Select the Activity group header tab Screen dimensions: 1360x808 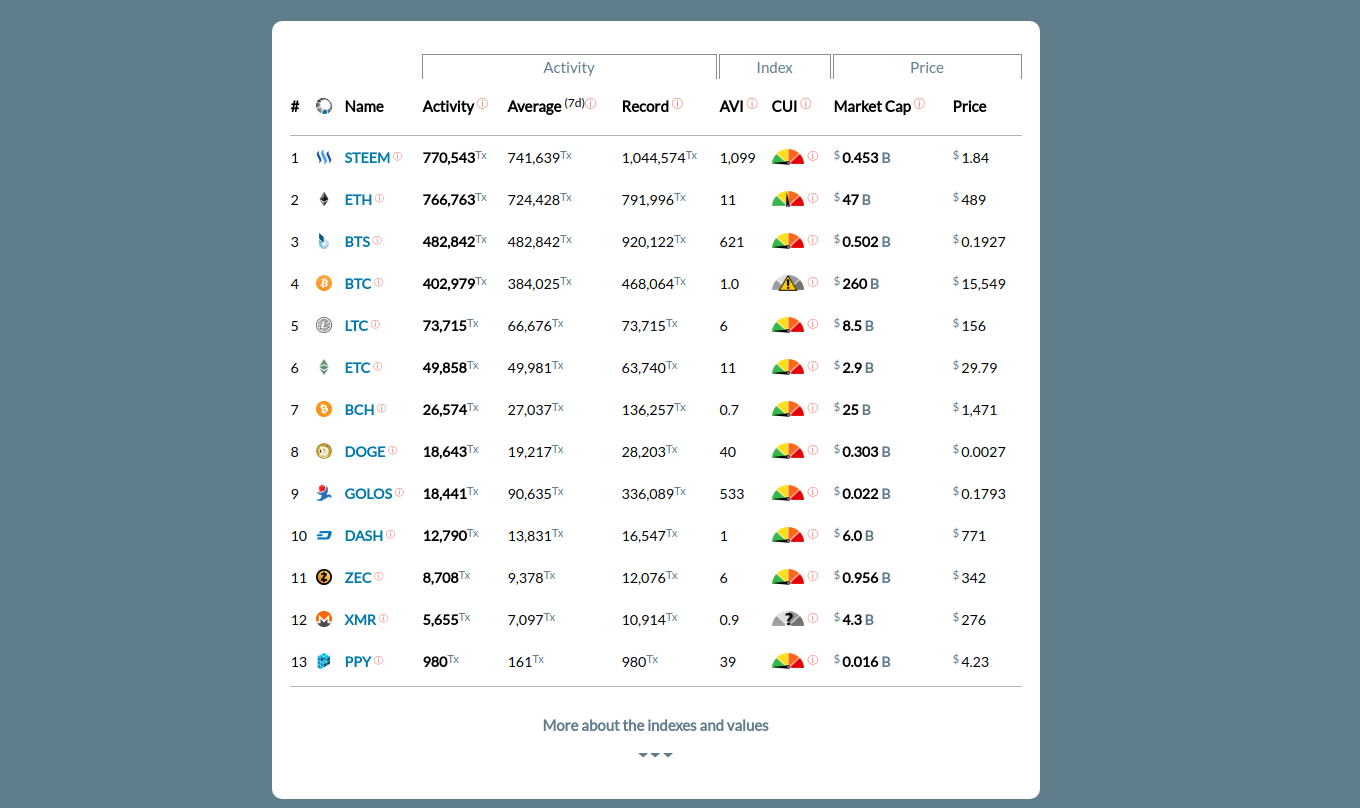click(x=569, y=67)
